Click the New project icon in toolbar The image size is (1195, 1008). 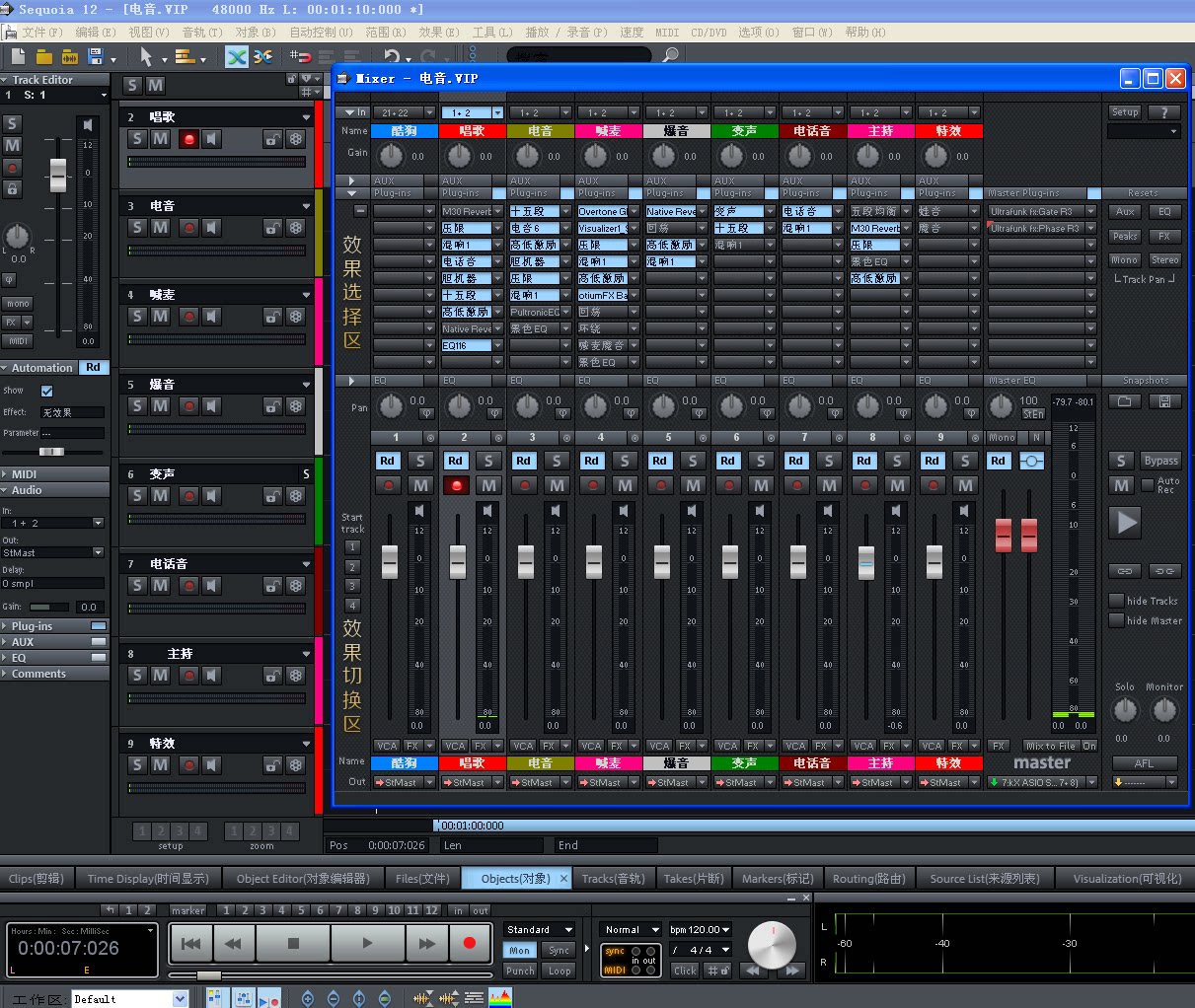(18, 56)
